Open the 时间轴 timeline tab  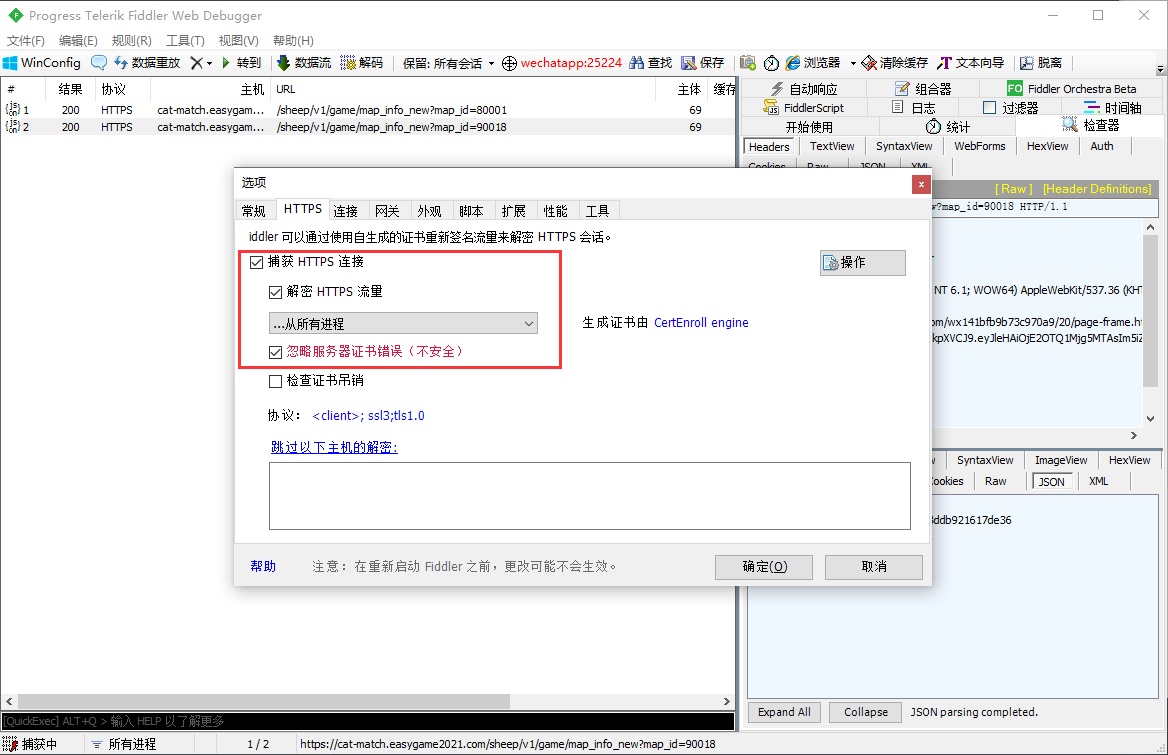tap(1112, 108)
